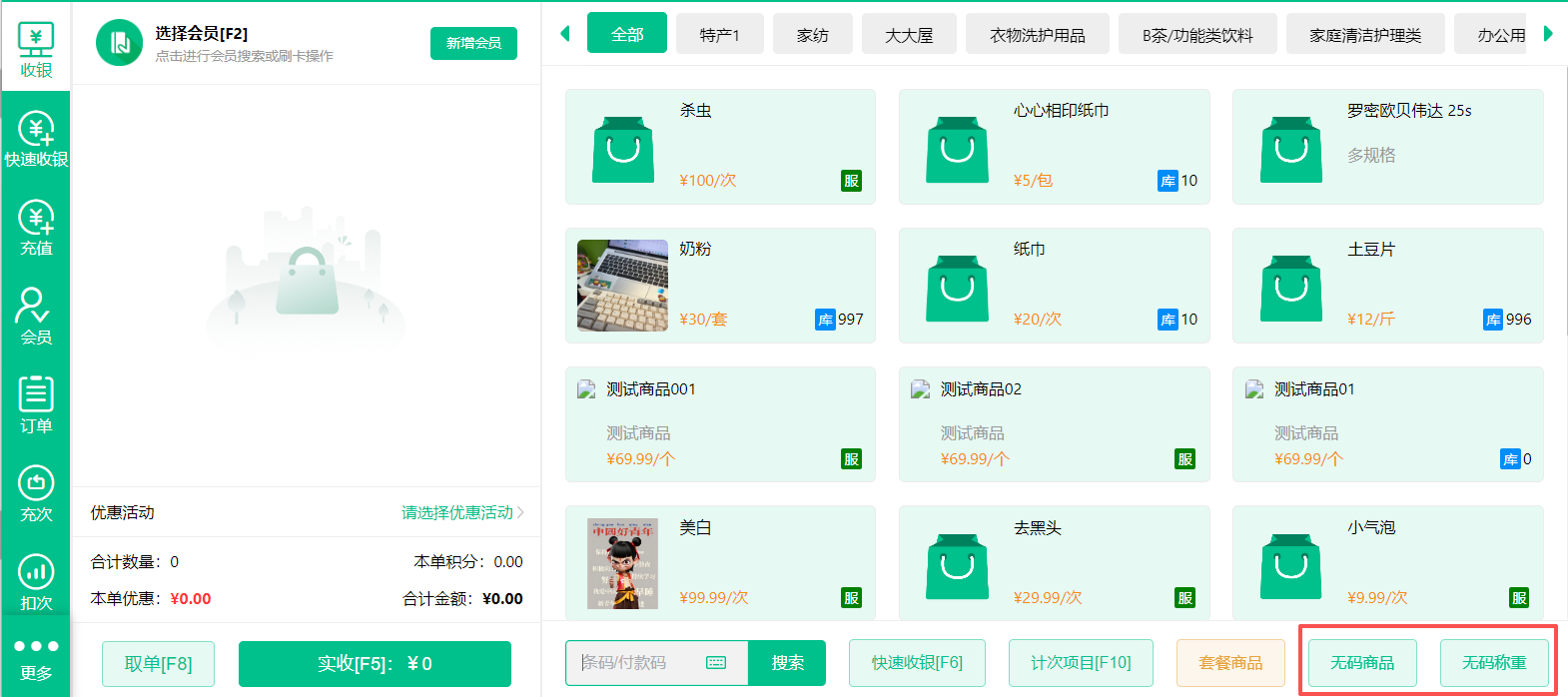The width and height of the screenshot is (1568, 697).
Task: Click the 测试商品01 product name
Action: point(1314,389)
